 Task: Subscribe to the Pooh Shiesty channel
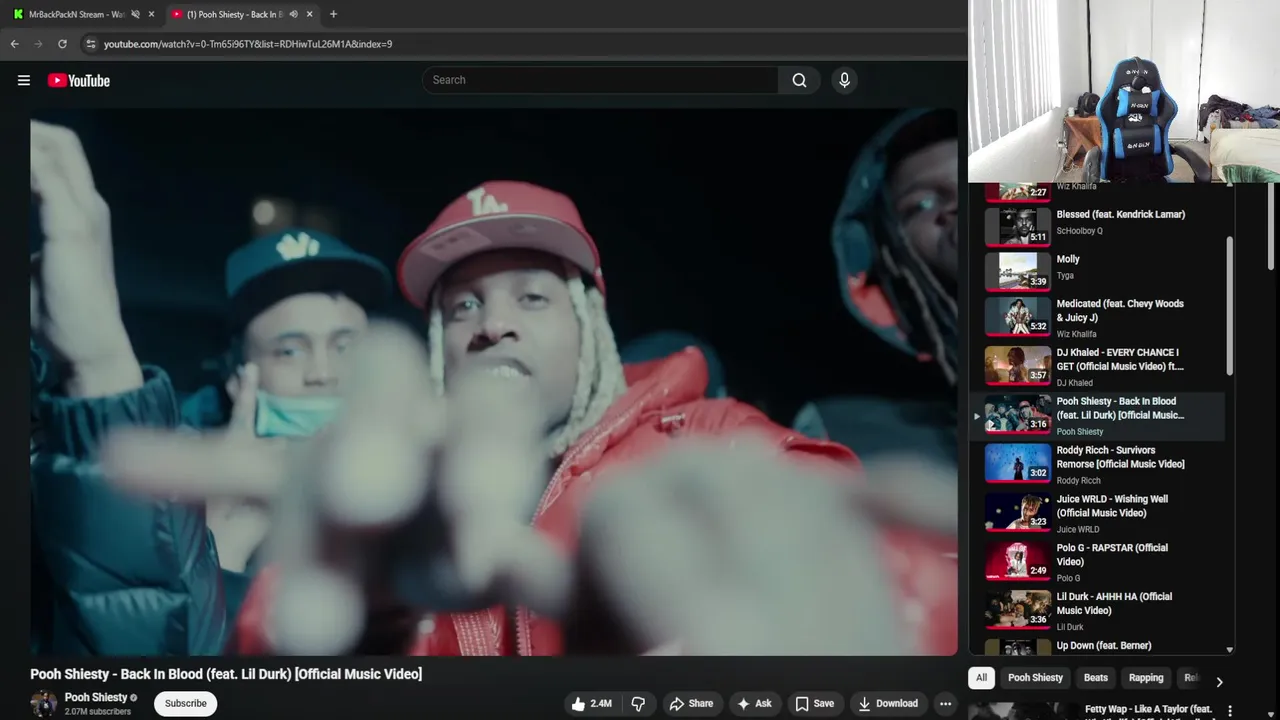186,703
